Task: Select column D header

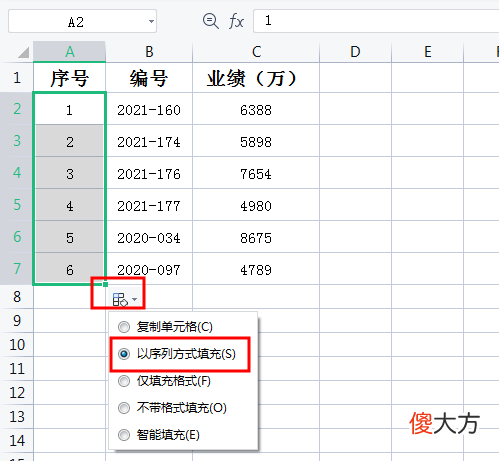Action: (x=355, y=52)
